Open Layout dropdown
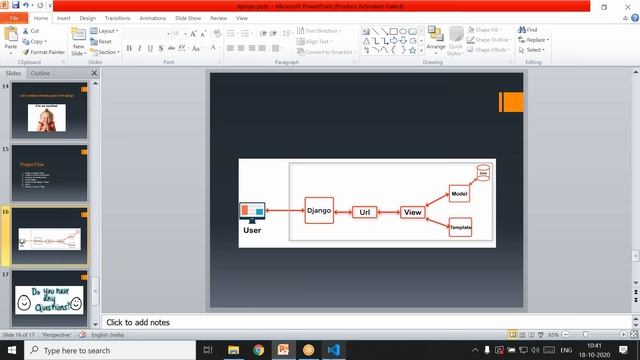The height and width of the screenshot is (360, 640). pyautogui.click(x=104, y=31)
